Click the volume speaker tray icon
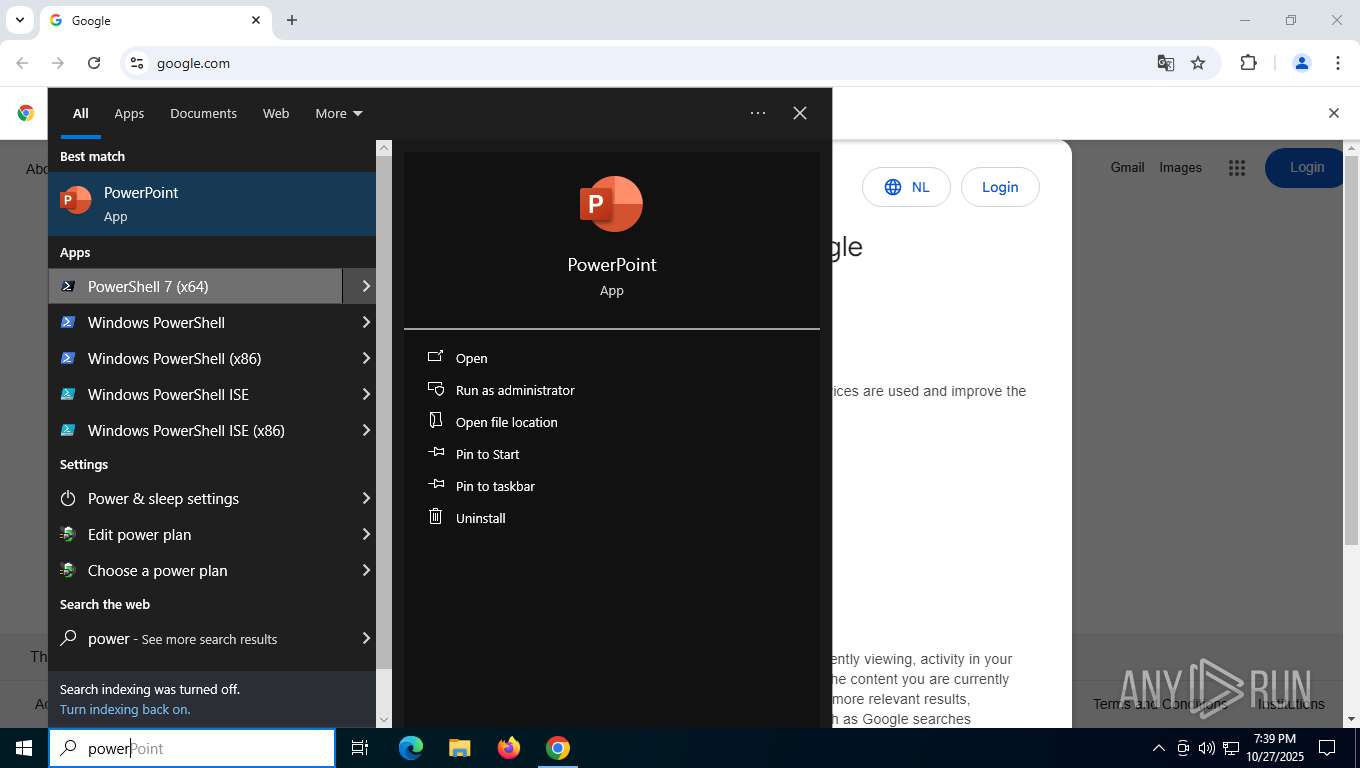The height and width of the screenshot is (768, 1360). [1206, 748]
